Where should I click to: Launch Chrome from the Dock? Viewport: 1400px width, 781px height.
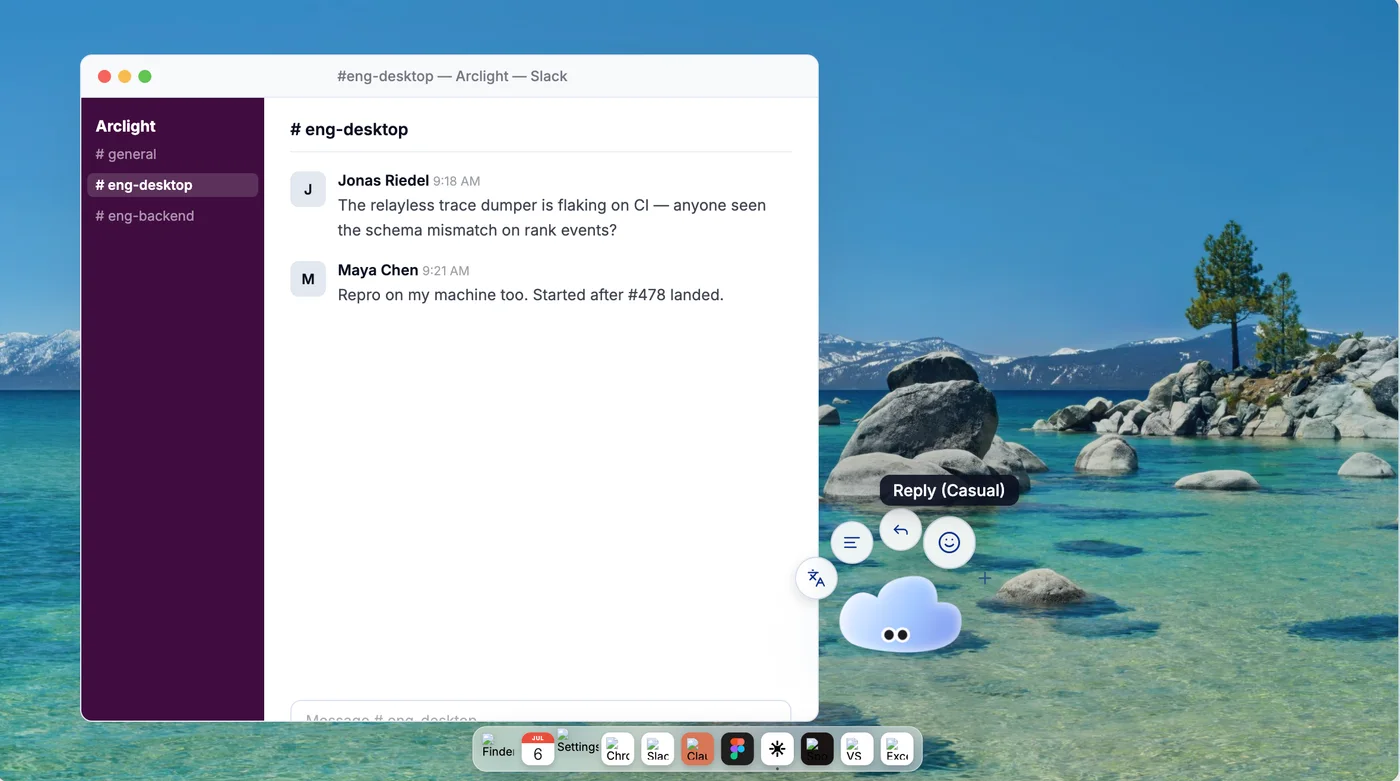point(618,749)
